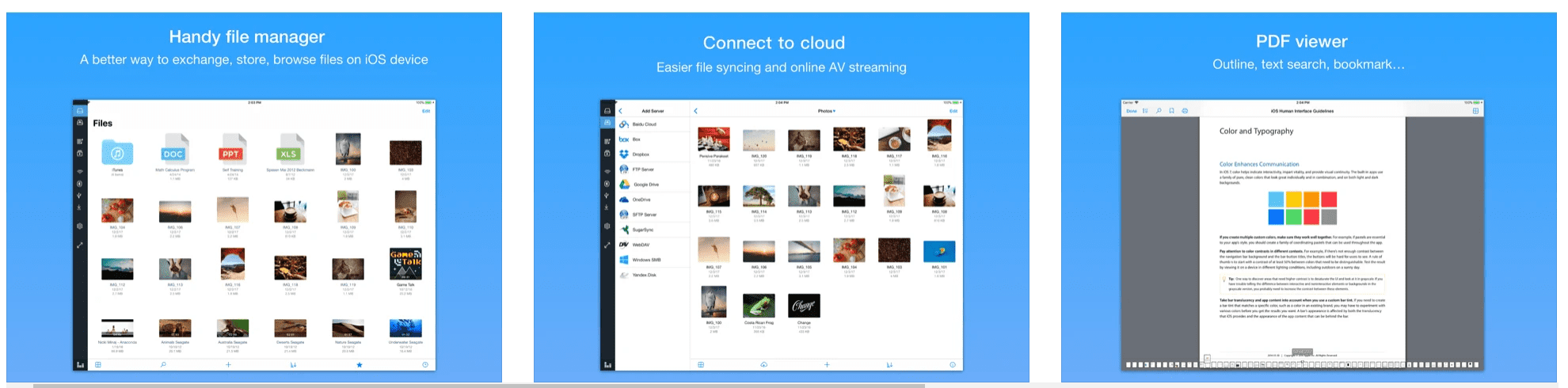
Task: Click the favorites star in Files toolbar
Action: [360, 365]
